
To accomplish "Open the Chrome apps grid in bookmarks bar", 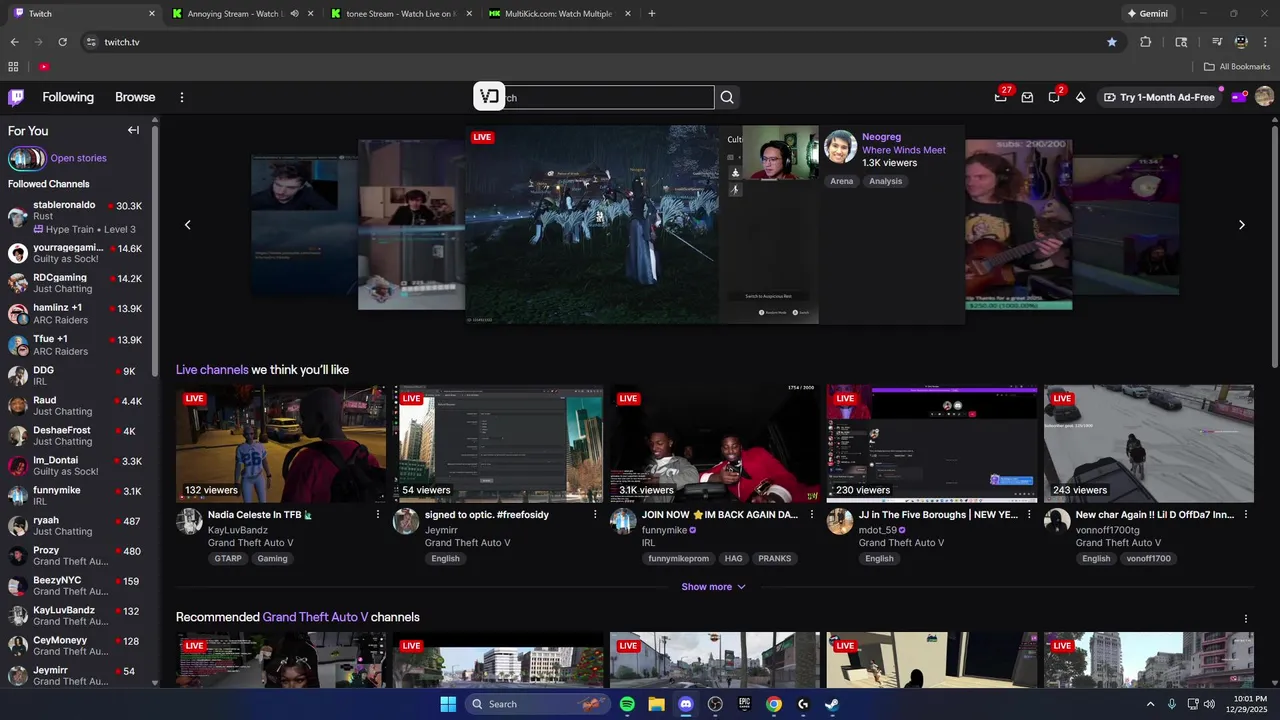I will pyautogui.click(x=14, y=67).
